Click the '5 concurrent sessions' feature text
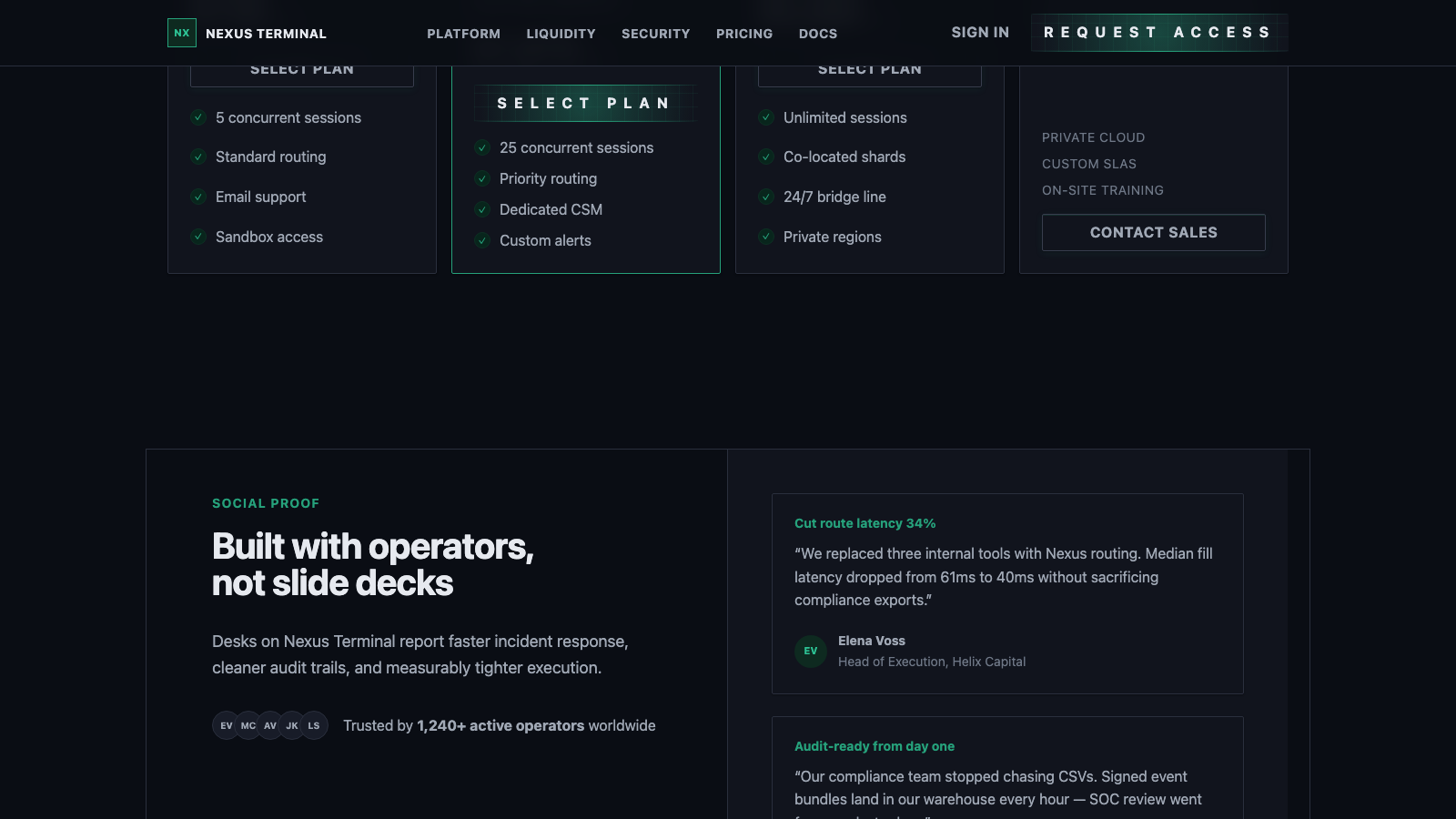The image size is (1456, 819). [x=288, y=117]
